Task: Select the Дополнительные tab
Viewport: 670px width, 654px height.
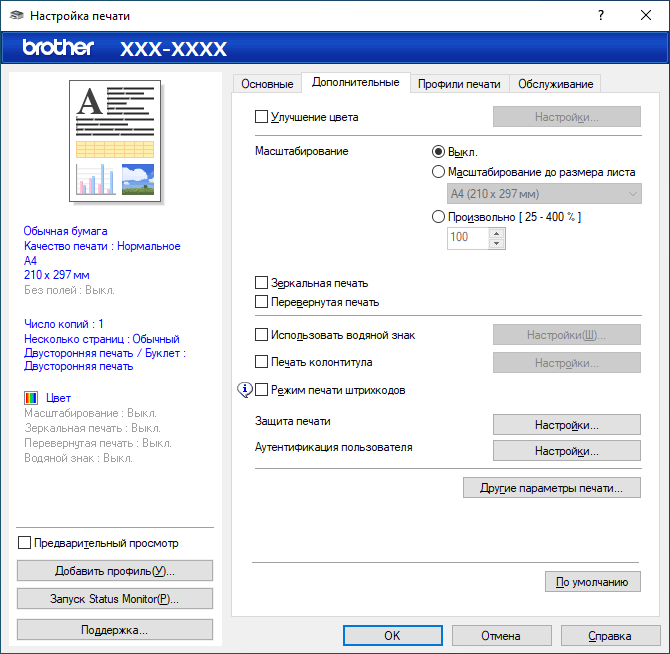Action: coord(356,82)
